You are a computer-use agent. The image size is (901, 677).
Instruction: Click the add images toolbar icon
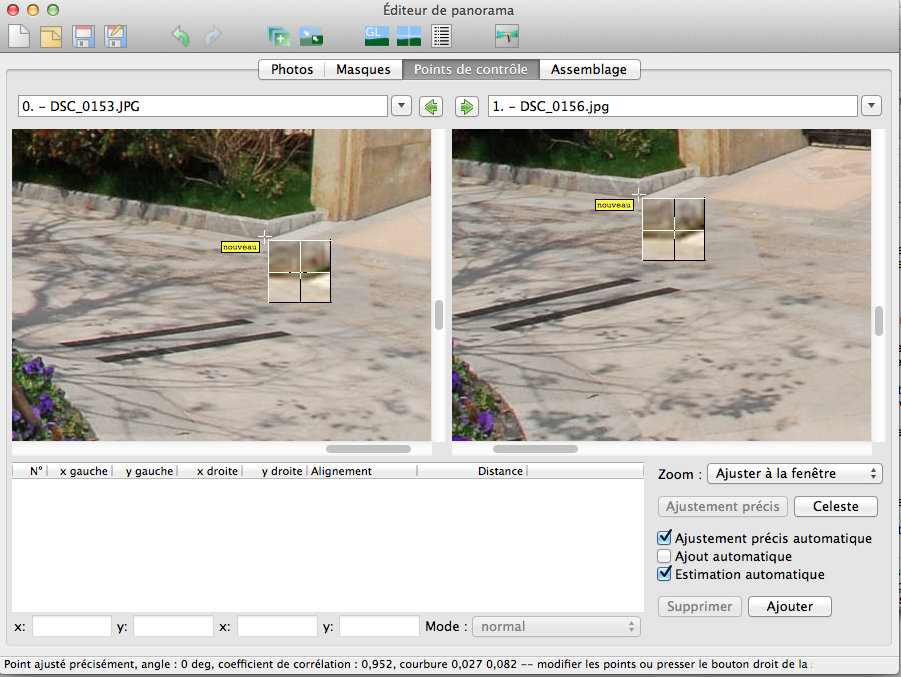(279, 37)
